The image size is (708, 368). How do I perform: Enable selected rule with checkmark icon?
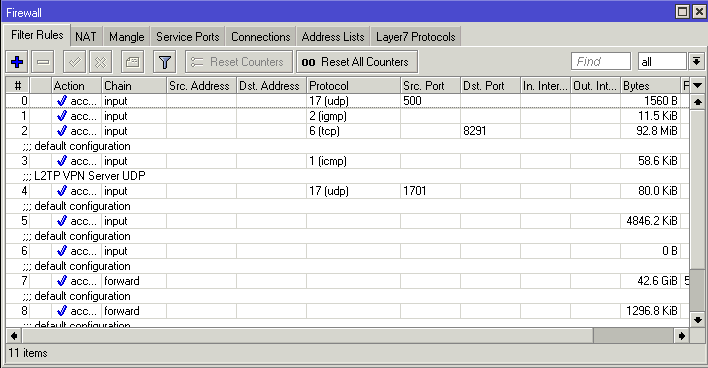click(x=75, y=62)
